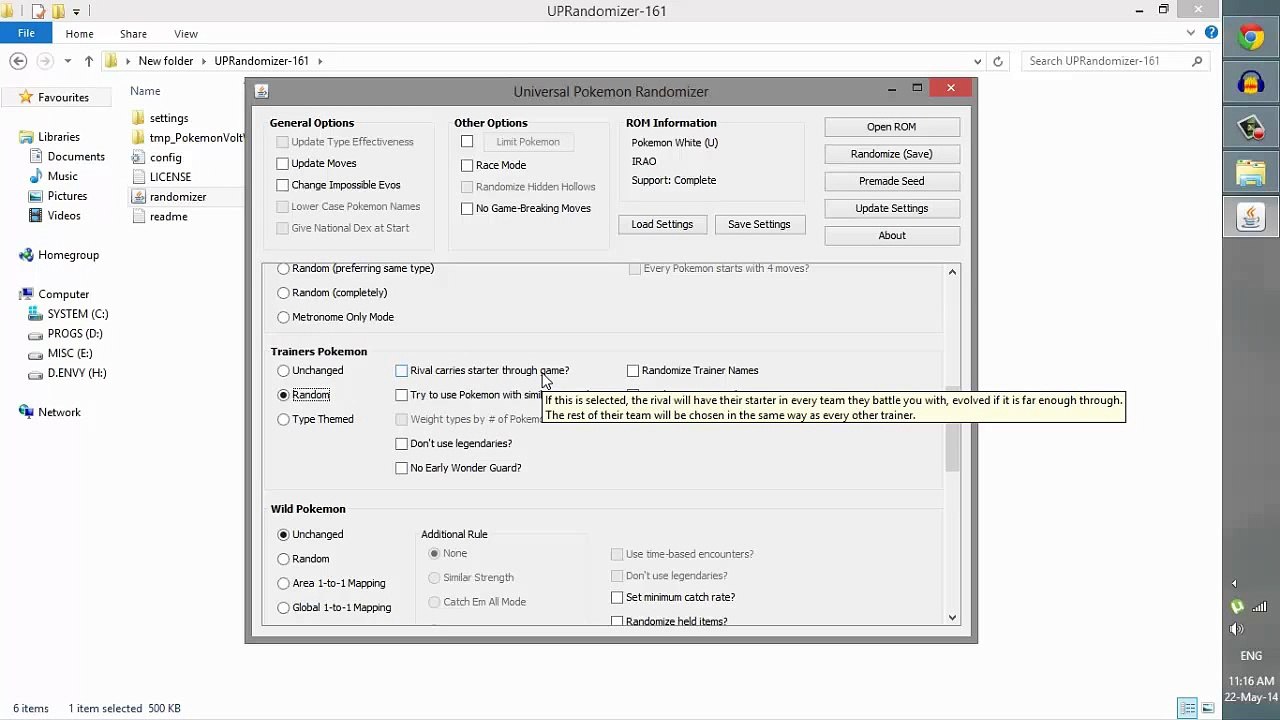Enable Rival carries starter through game

(x=402, y=371)
